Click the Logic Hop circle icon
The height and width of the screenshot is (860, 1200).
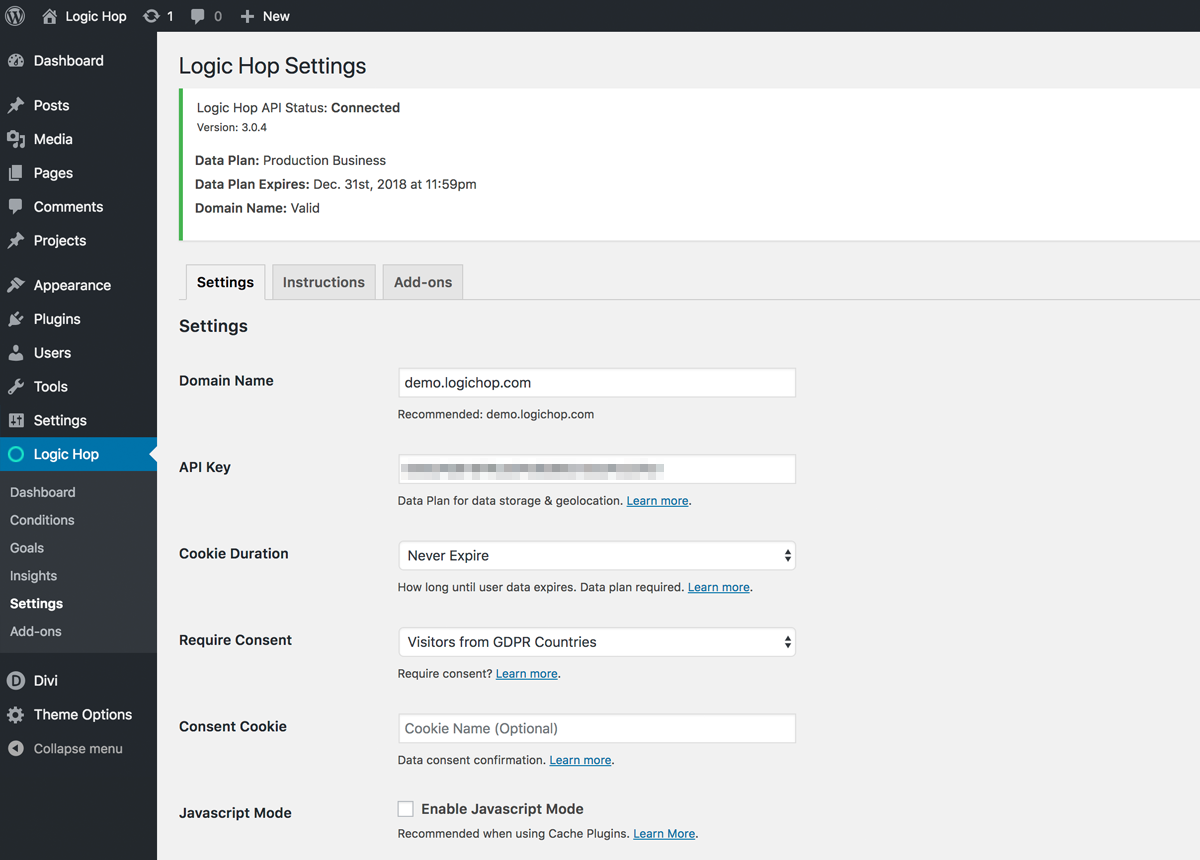[x=16, y=454]
